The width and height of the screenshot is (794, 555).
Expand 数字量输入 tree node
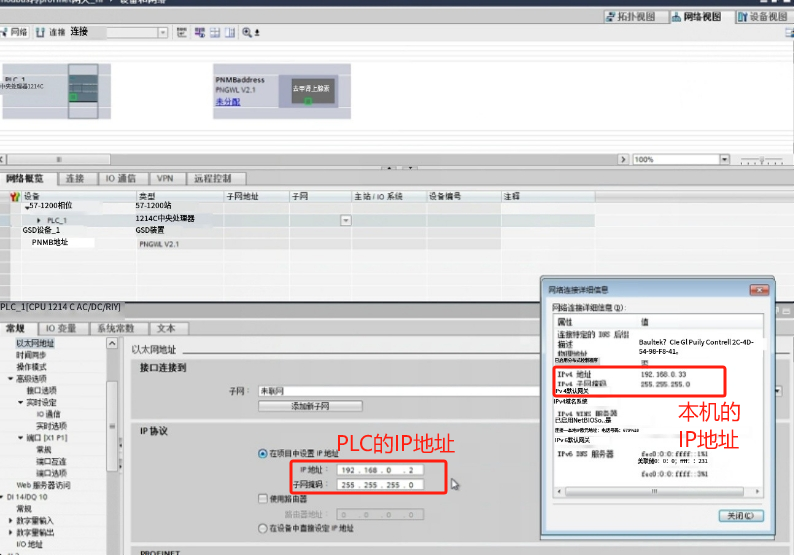click(x=11, y=521)
